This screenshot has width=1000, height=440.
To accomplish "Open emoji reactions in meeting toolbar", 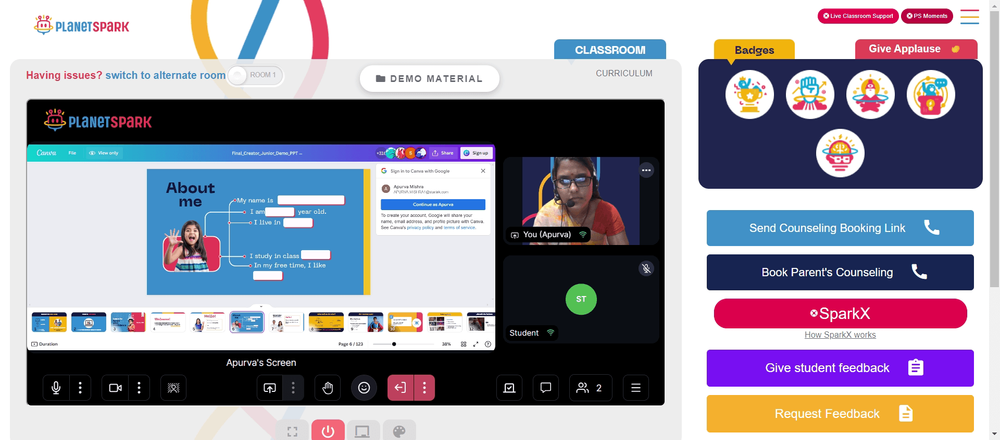I will click(364, 388).
